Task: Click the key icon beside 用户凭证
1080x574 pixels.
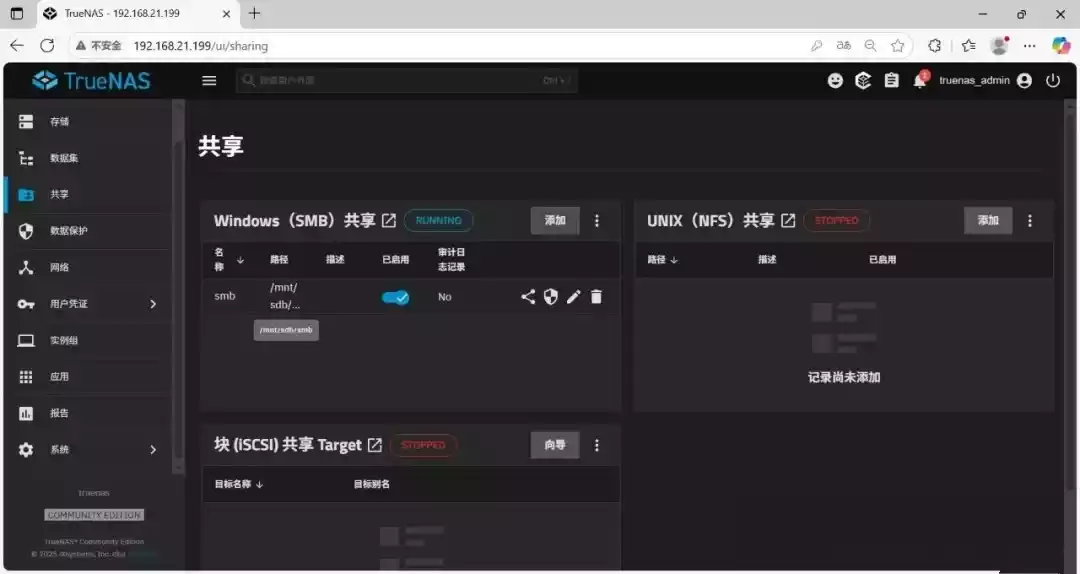Action: click(x=25, y=304)
